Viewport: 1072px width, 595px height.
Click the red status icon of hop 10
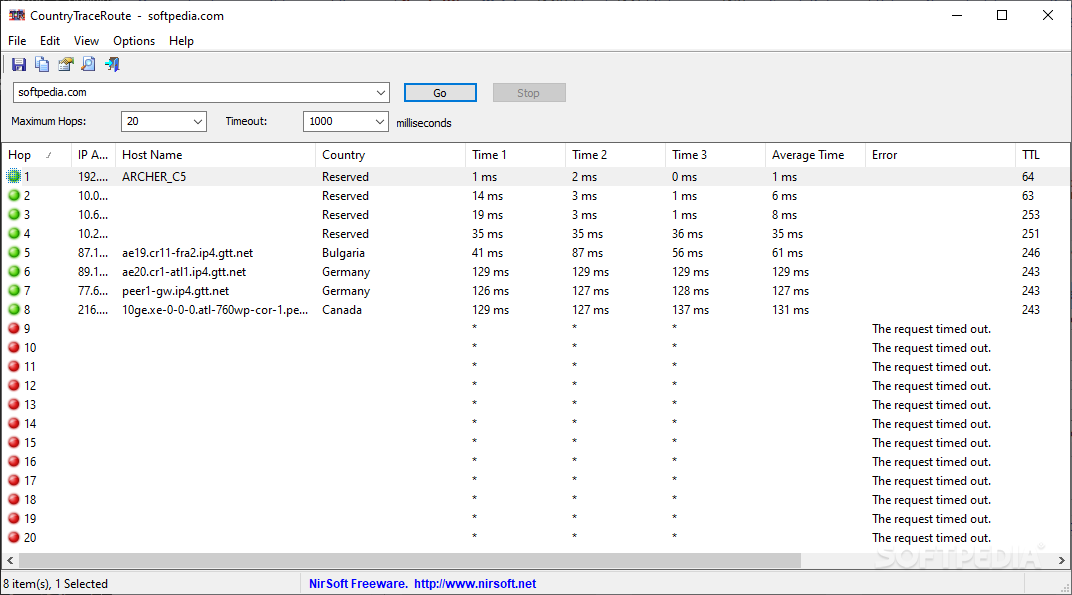(14, 347)
